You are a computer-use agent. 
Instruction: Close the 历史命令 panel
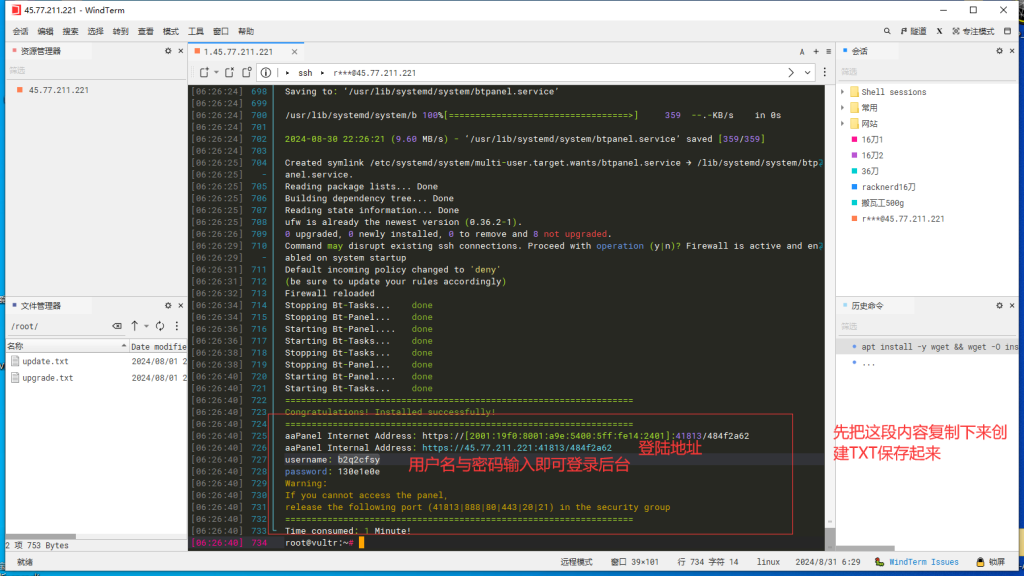pyautogui.click(x=1012, y=306)
